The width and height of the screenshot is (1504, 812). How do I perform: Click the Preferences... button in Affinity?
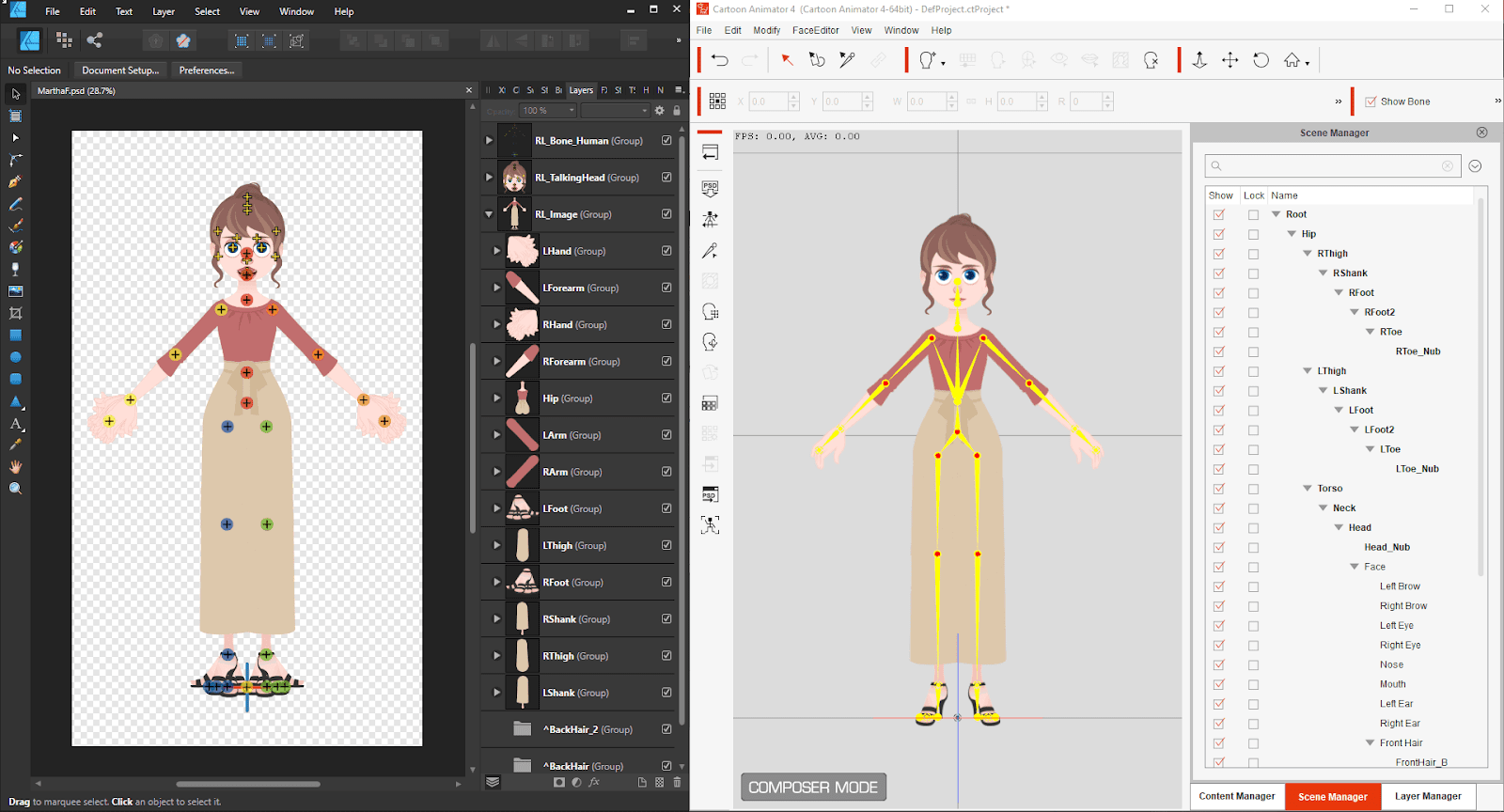point(207,70)
